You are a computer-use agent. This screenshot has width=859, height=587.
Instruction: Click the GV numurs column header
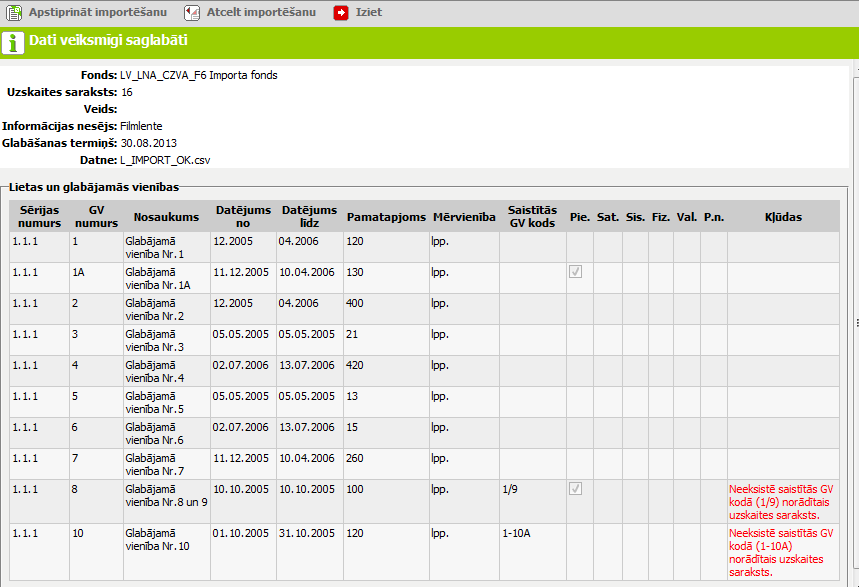click(96, 217)
